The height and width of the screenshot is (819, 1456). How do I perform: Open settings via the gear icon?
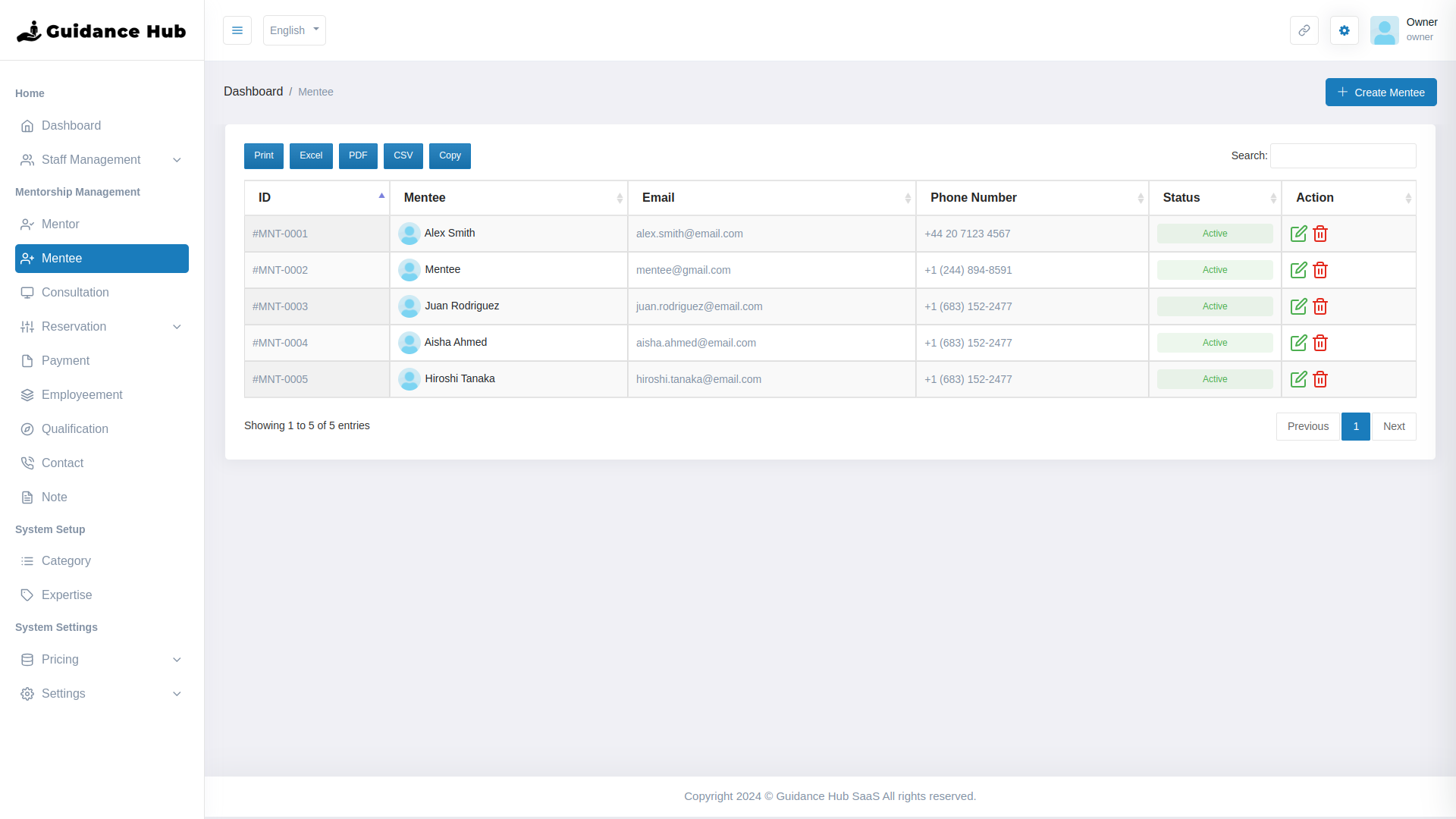point(1345,30)
